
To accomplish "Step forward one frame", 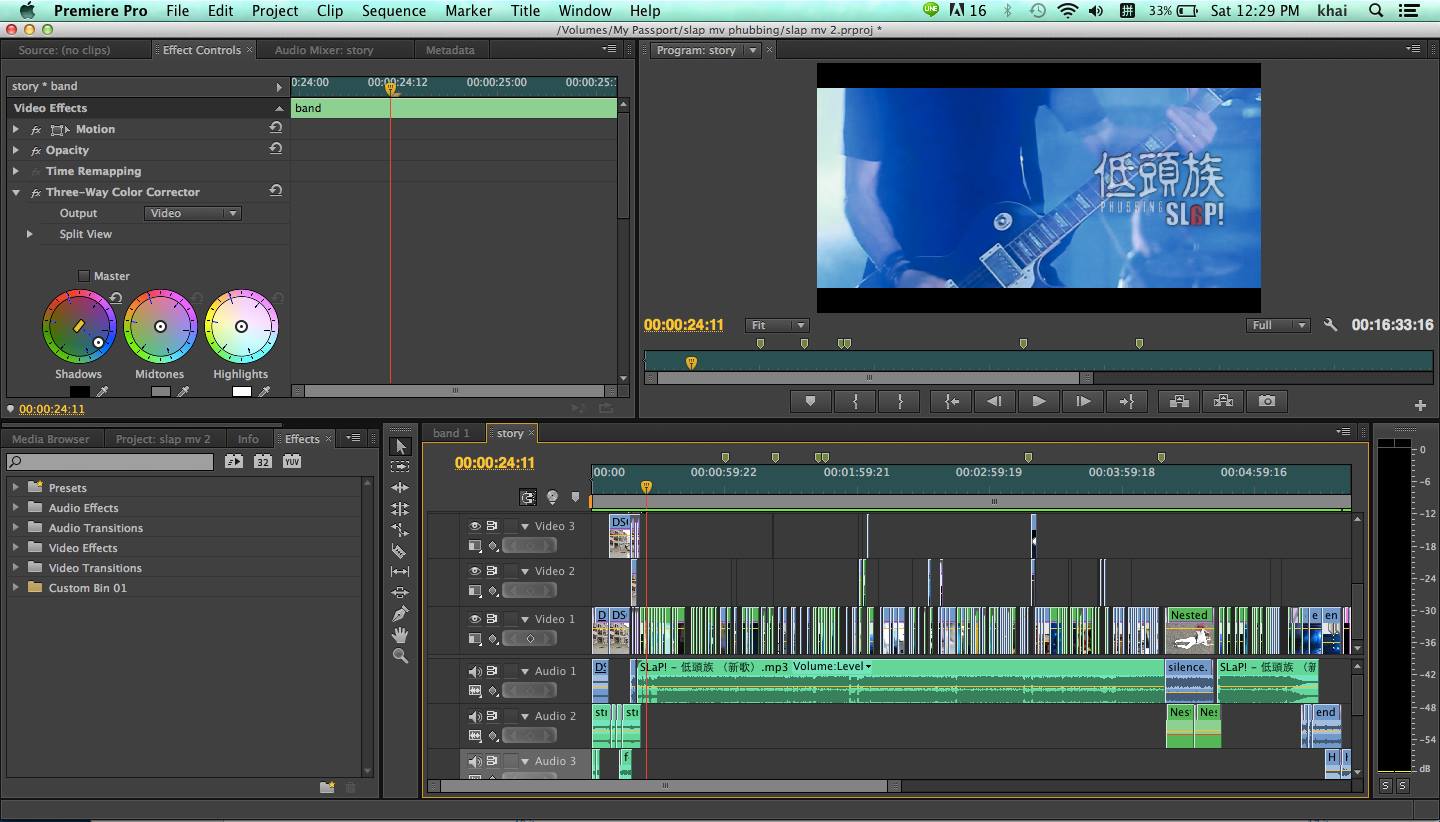I will tap(1082, 401).
